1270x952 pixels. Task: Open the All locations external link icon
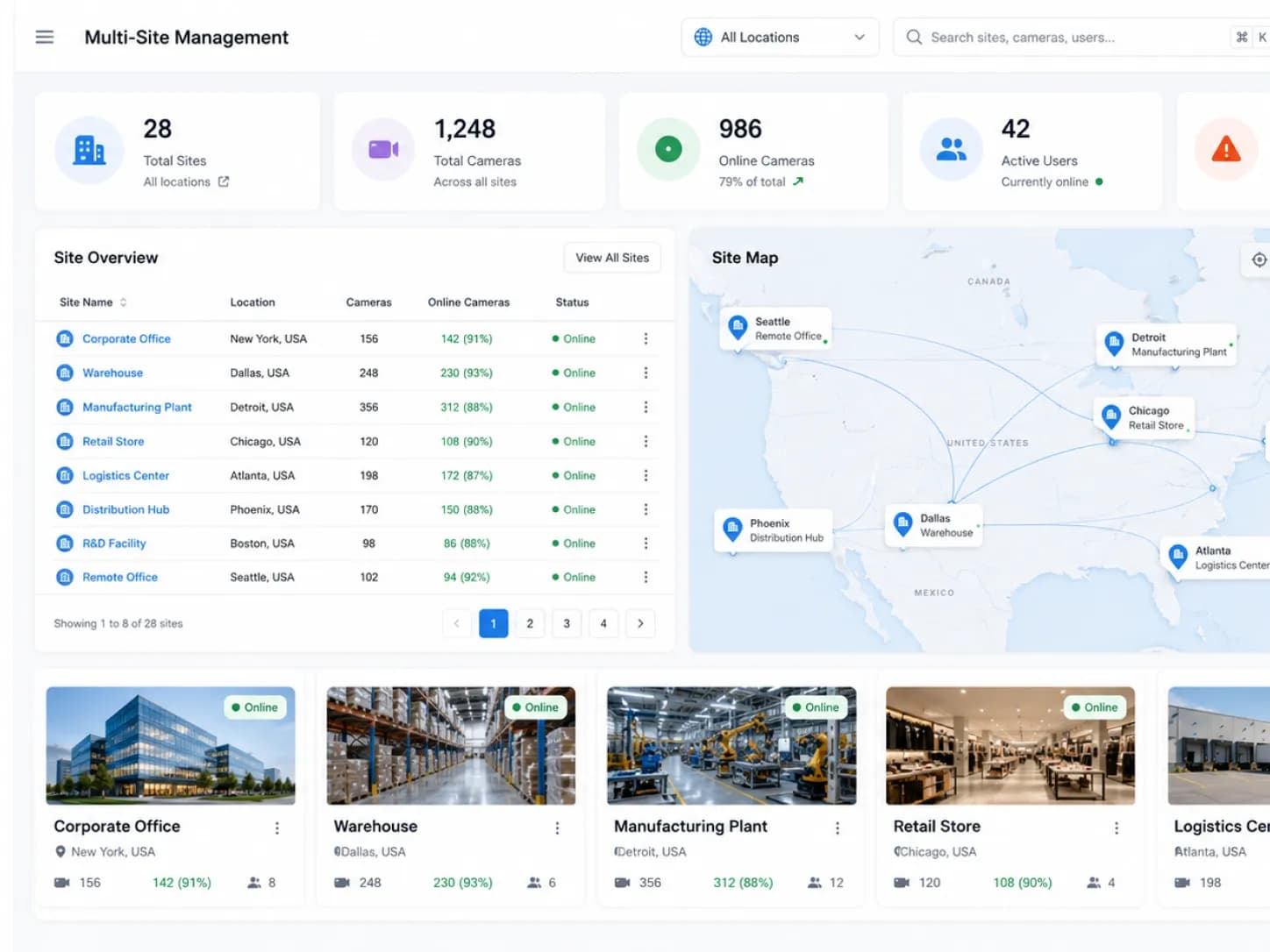[x=224, y=181]
